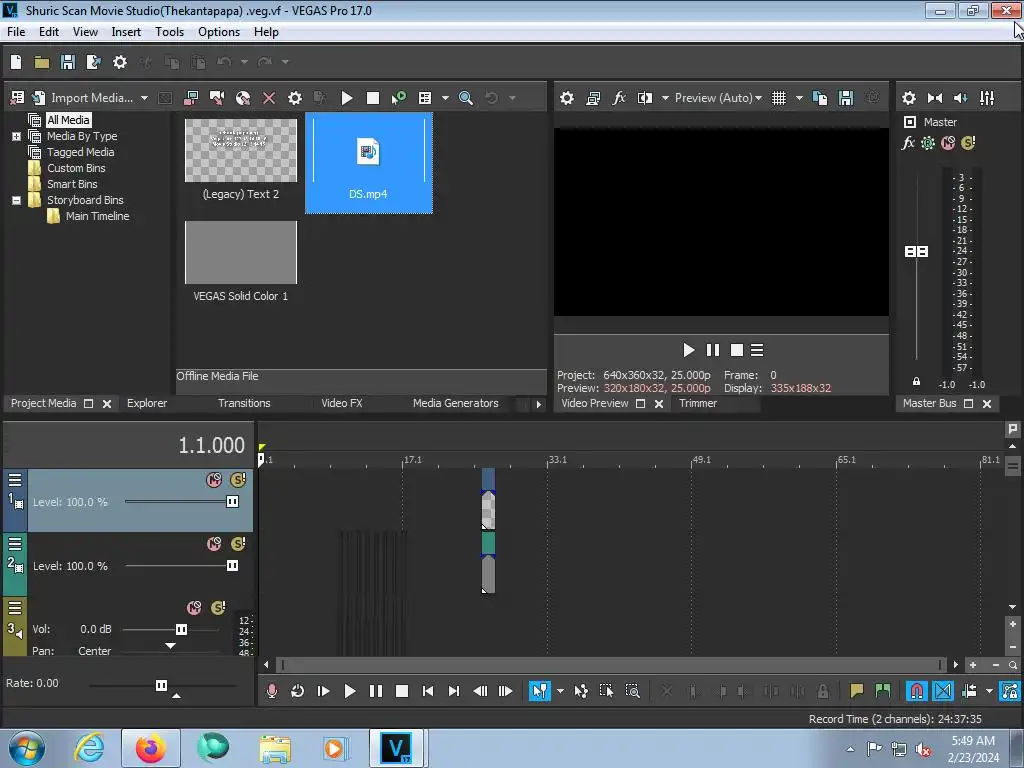The image size is (1024, 768).
Task: Toggle split screen view in the preview toolbar
Action: click(645, 98)
